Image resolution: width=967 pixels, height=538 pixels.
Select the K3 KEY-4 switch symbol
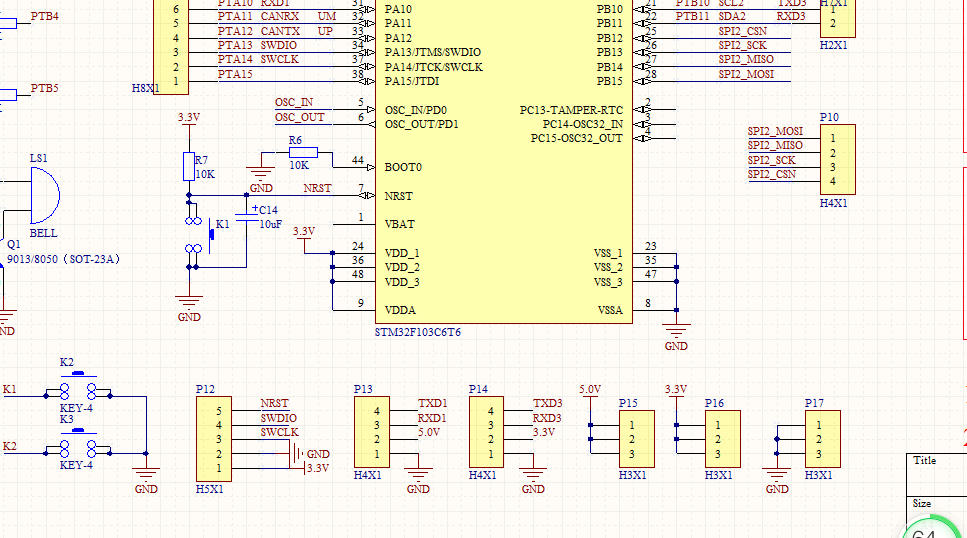click(78, 443)
